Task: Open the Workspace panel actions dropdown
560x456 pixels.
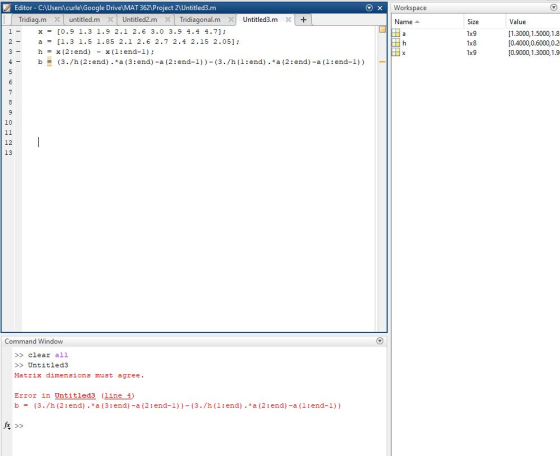Action: point(554,7)
